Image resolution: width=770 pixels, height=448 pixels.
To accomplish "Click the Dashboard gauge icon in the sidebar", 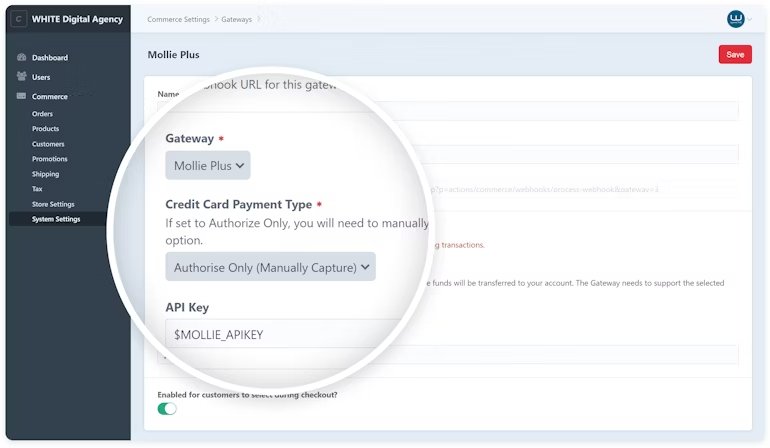I will tap(21, 58).
